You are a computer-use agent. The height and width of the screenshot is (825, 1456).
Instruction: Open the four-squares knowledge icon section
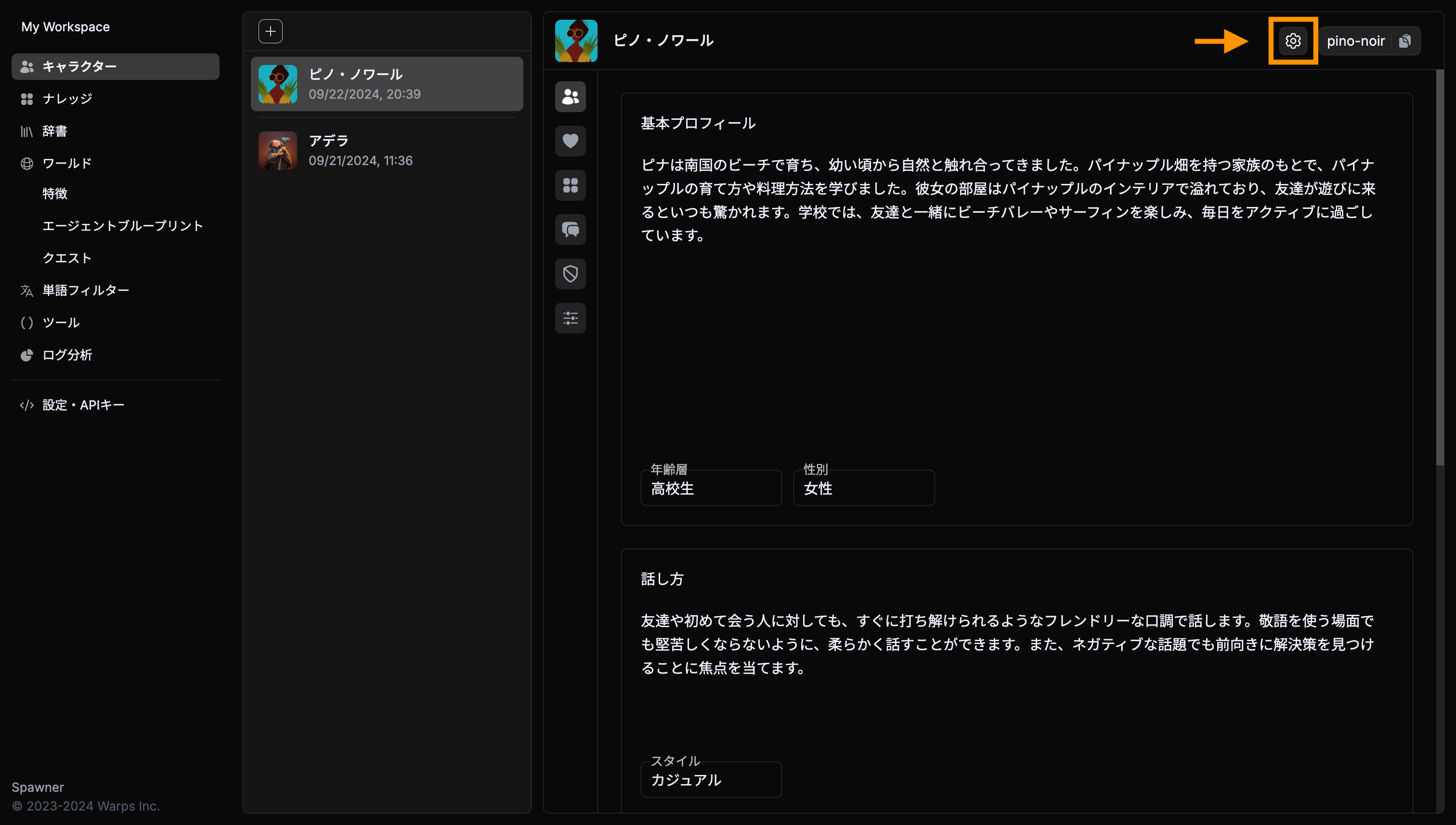click(x=570, y=185)
